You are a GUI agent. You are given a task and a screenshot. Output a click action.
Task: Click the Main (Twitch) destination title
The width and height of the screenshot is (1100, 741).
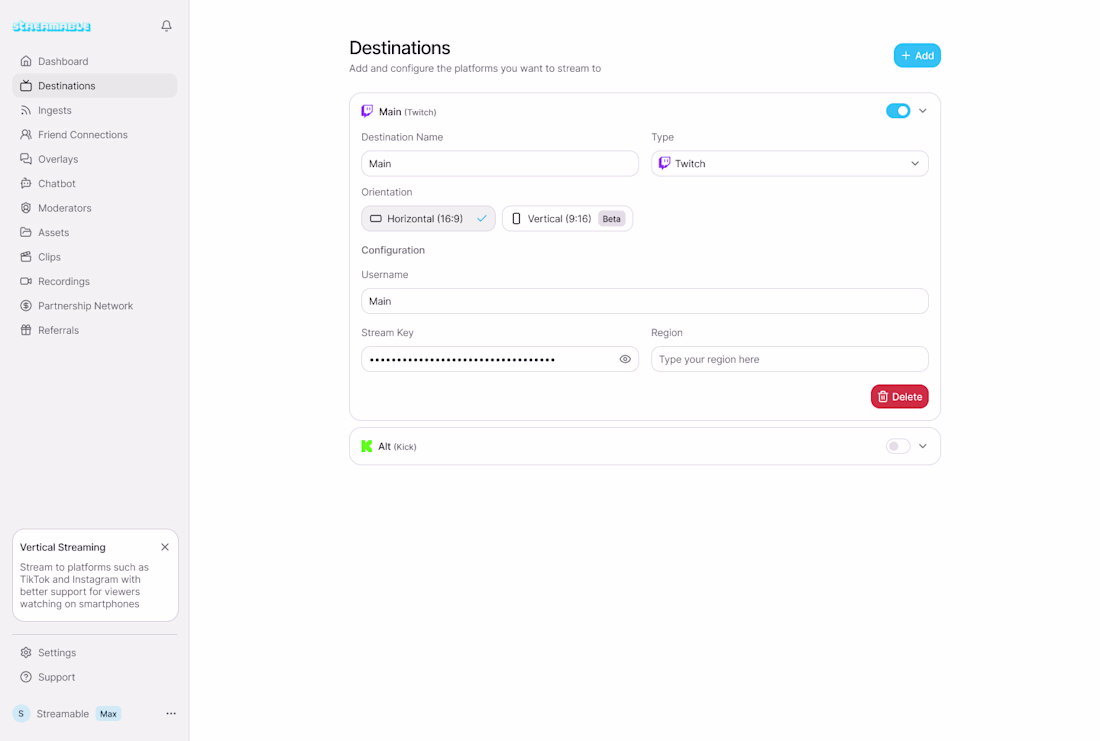tap(408, 112)
